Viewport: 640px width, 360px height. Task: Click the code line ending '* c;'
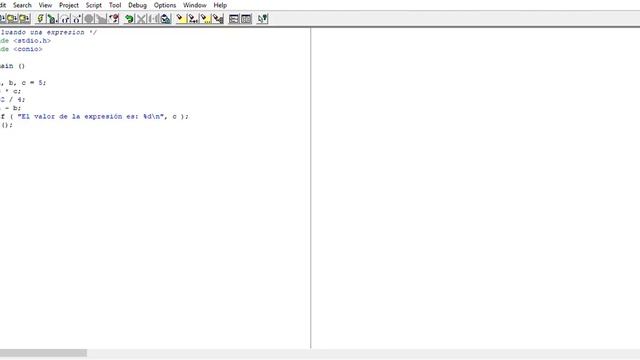(11, 91)
